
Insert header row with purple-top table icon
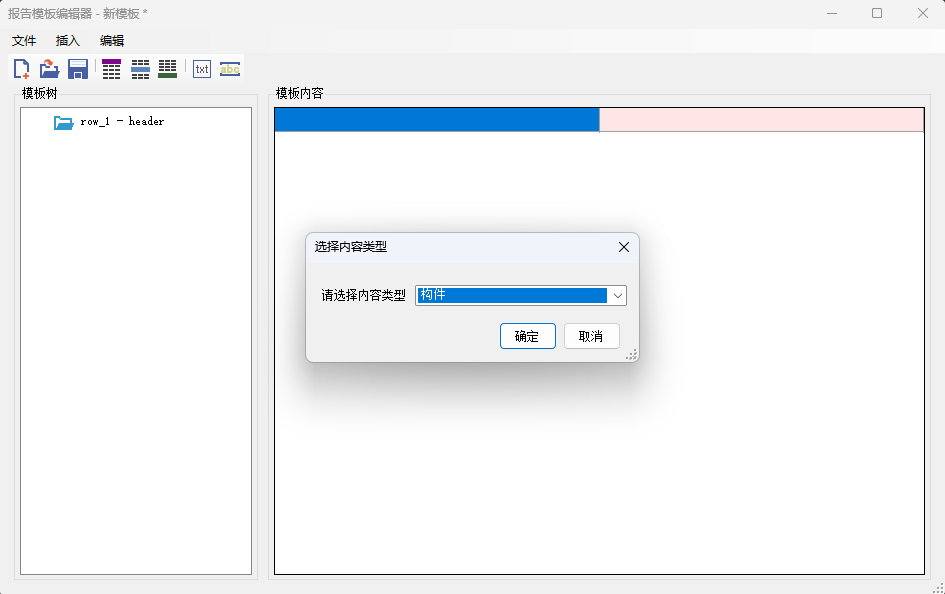coord(111,69)
